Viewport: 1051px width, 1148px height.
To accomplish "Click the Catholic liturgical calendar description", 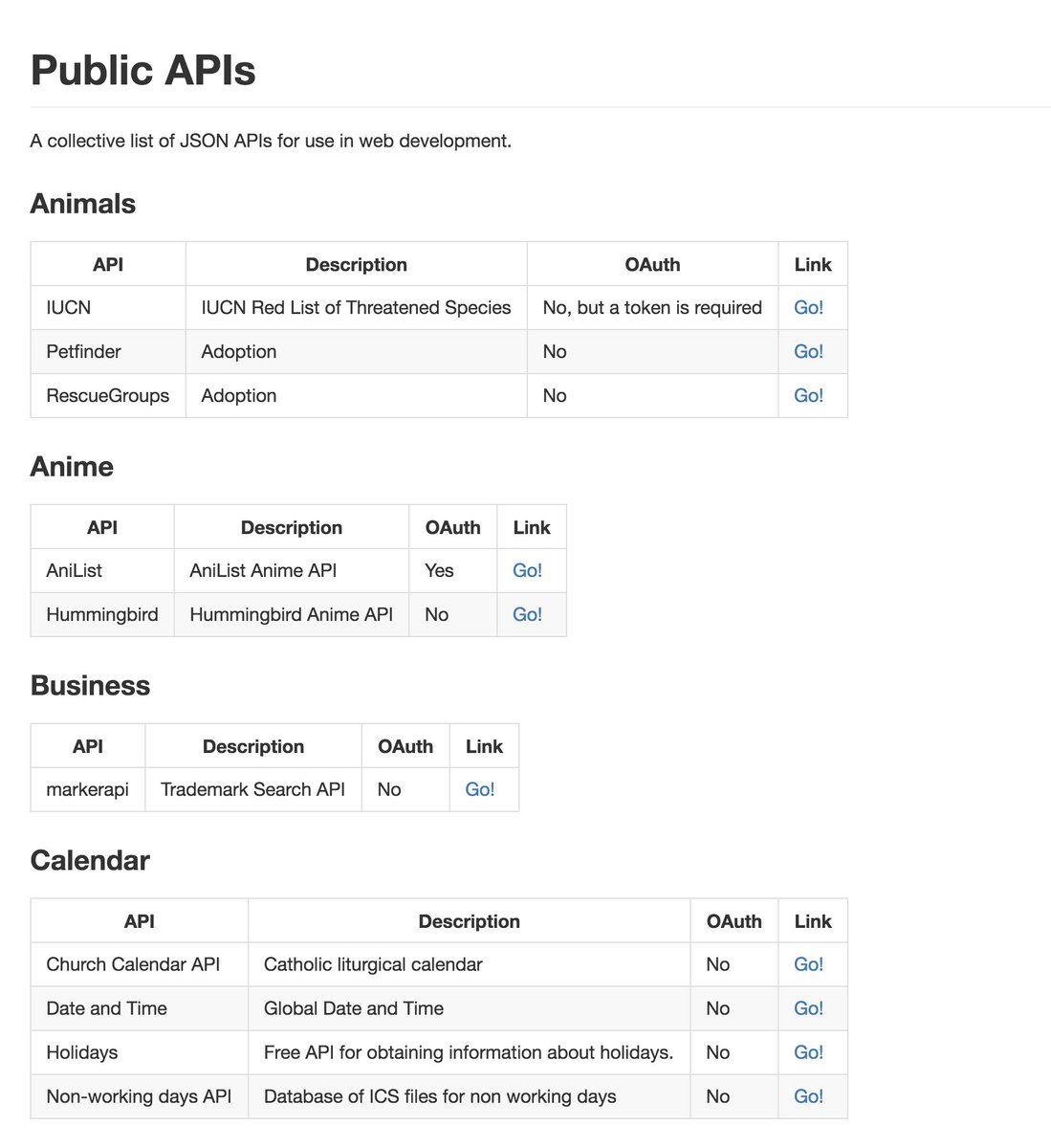I will 373,965.
